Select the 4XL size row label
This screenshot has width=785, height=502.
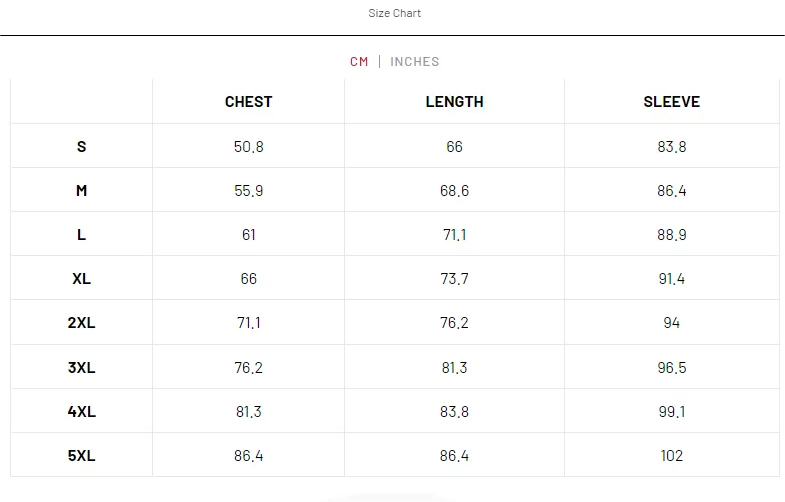click(x=82, y=411)
